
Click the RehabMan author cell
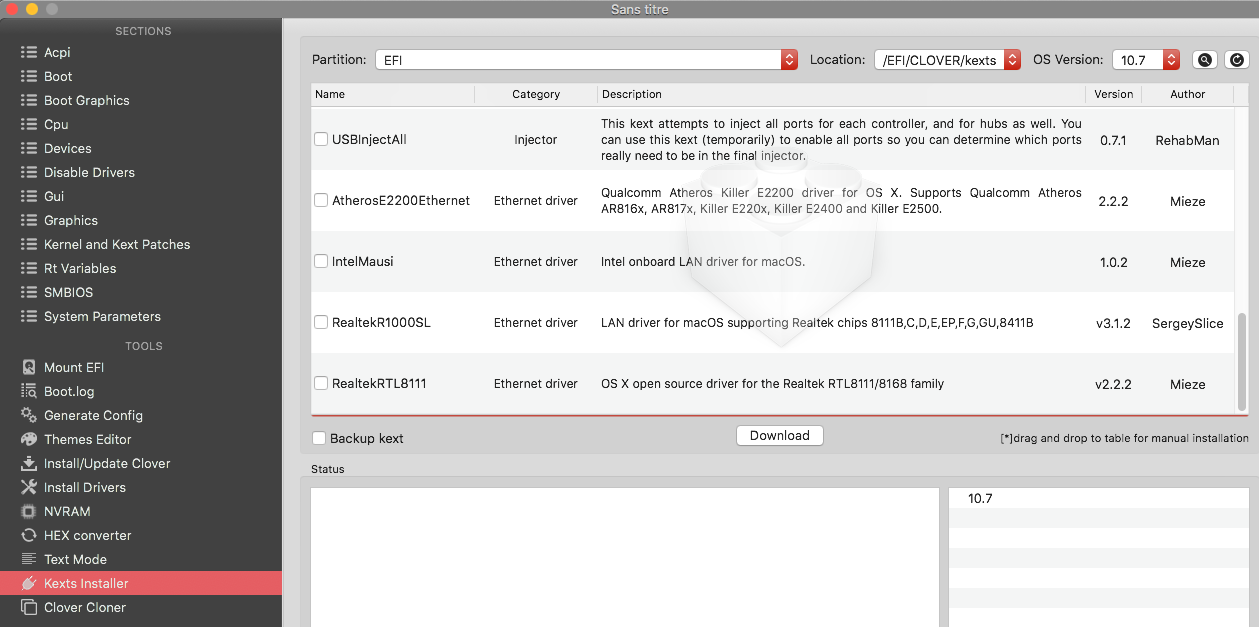1187,141
